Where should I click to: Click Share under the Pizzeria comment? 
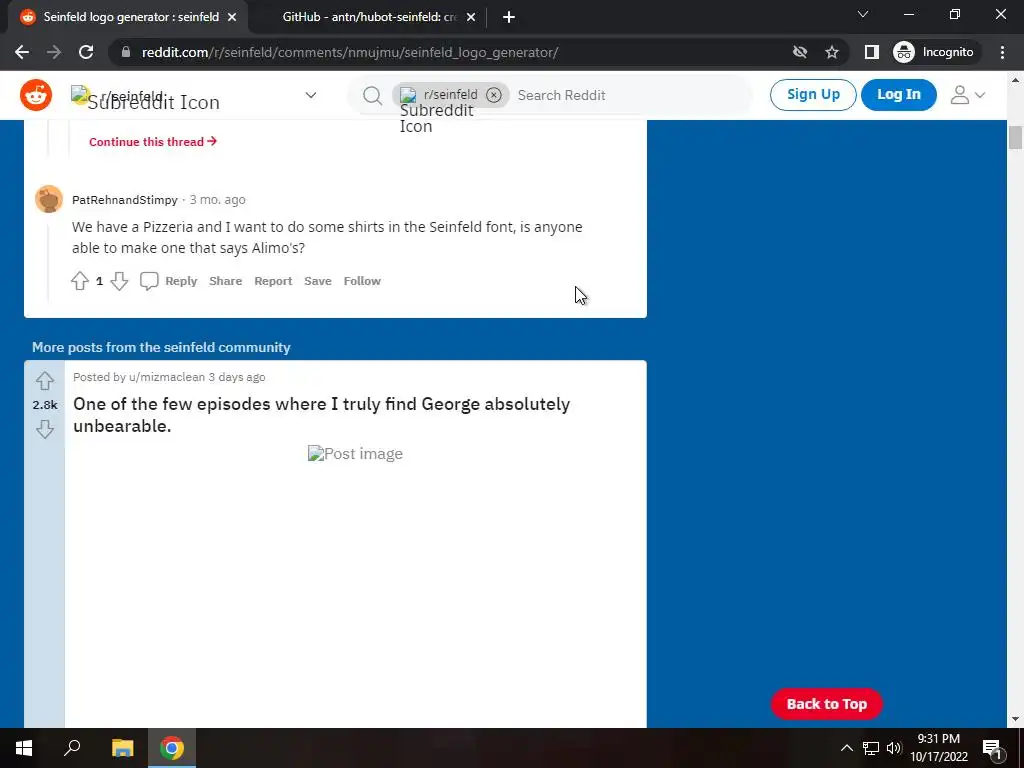coord(225,281)
